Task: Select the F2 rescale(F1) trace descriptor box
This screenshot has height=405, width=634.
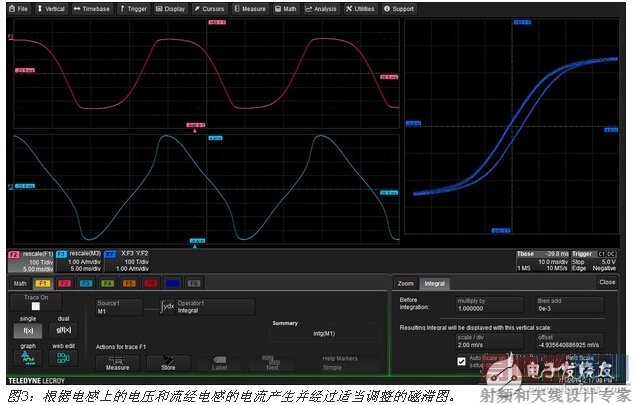Action: coord(31,261)
